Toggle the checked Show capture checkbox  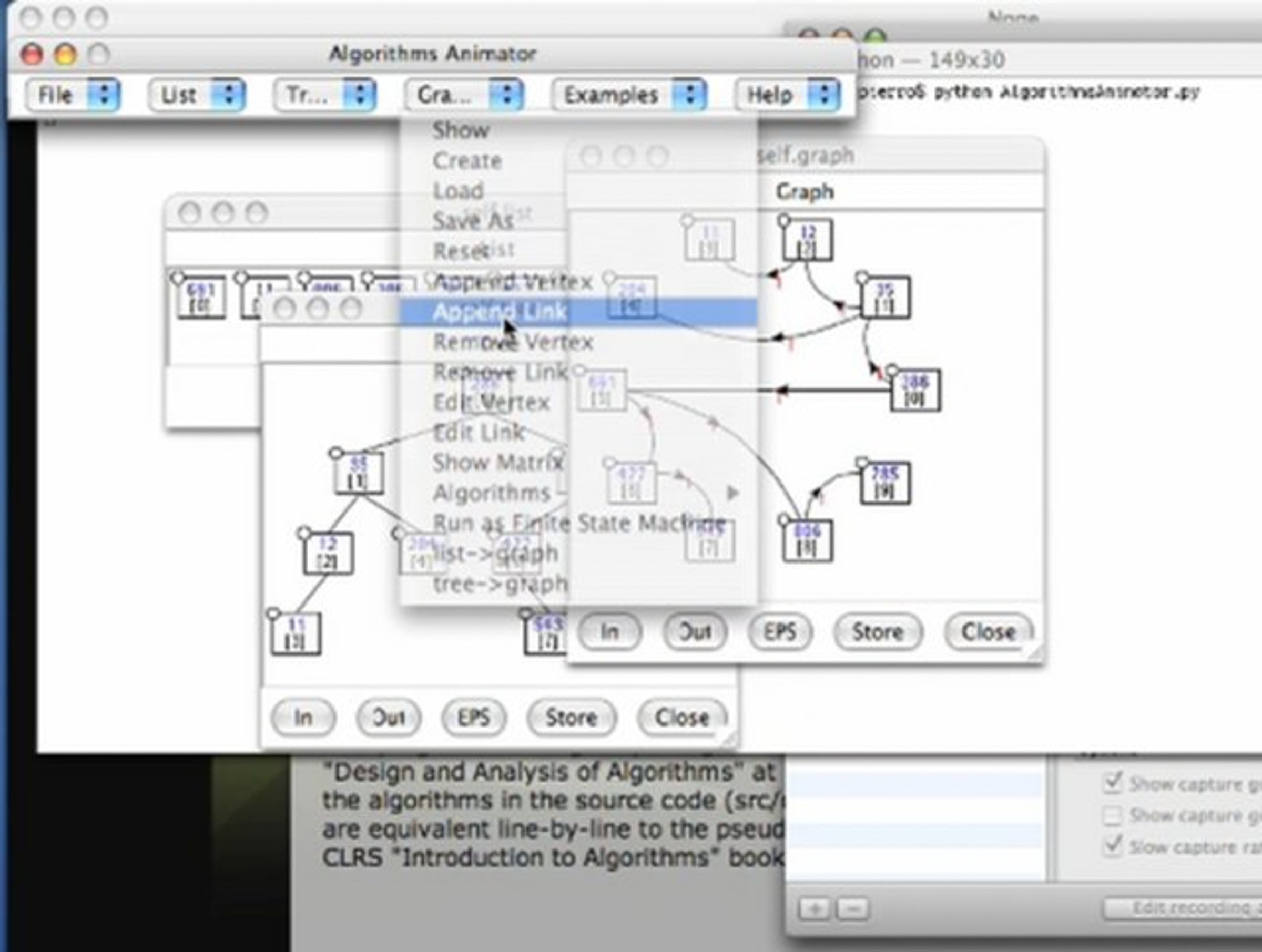[x=1113, y=783]
